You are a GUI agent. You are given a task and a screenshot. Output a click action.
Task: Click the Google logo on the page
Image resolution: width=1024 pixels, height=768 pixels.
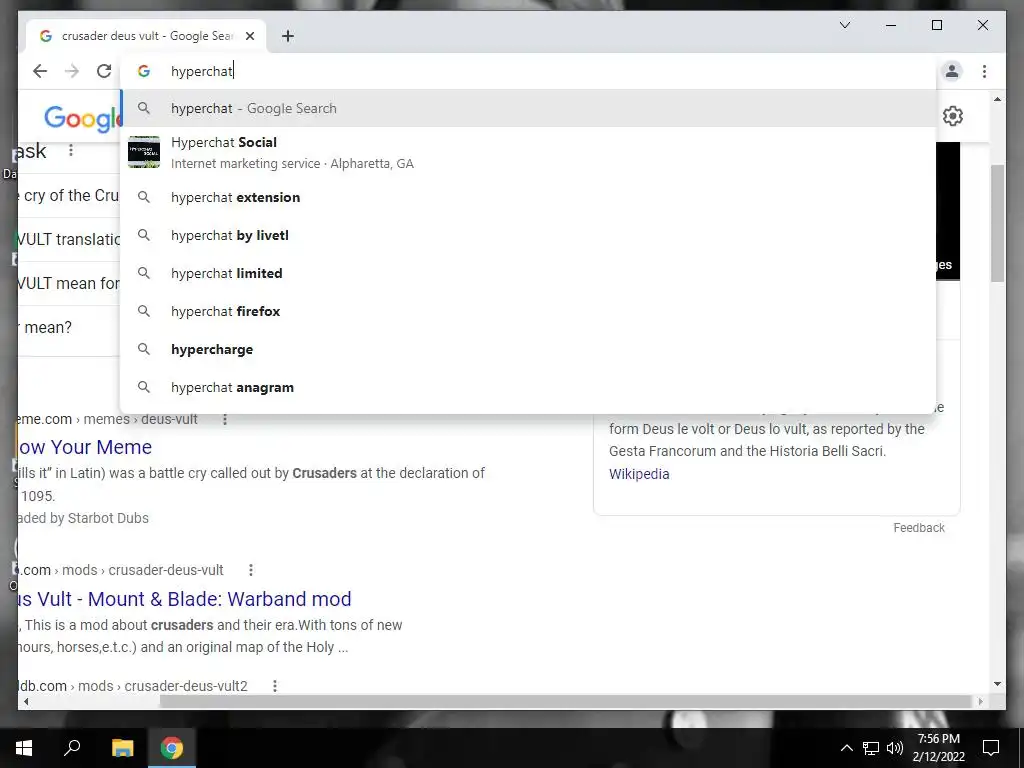tap(82, 118)
